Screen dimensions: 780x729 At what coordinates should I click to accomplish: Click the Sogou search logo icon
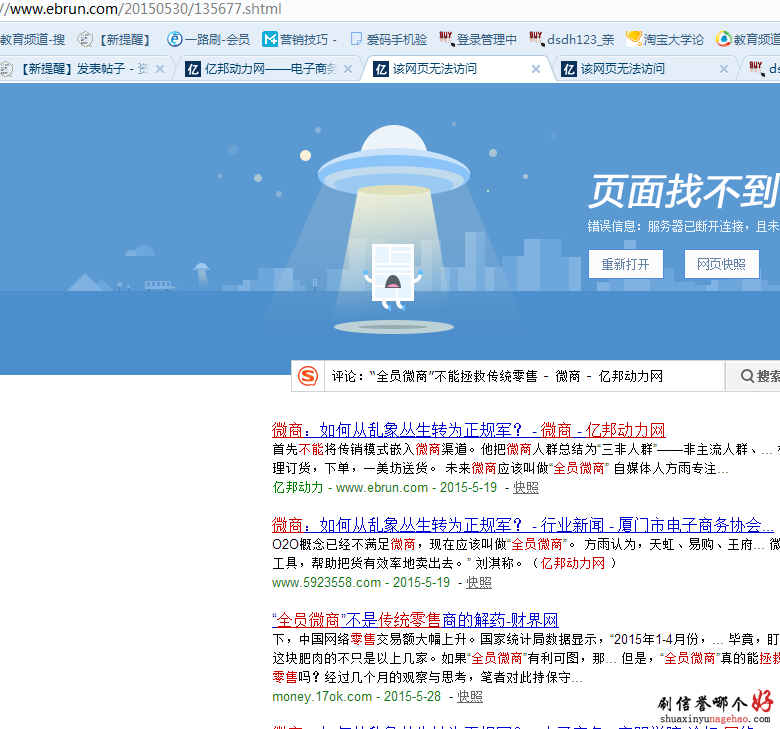[308, 376]
